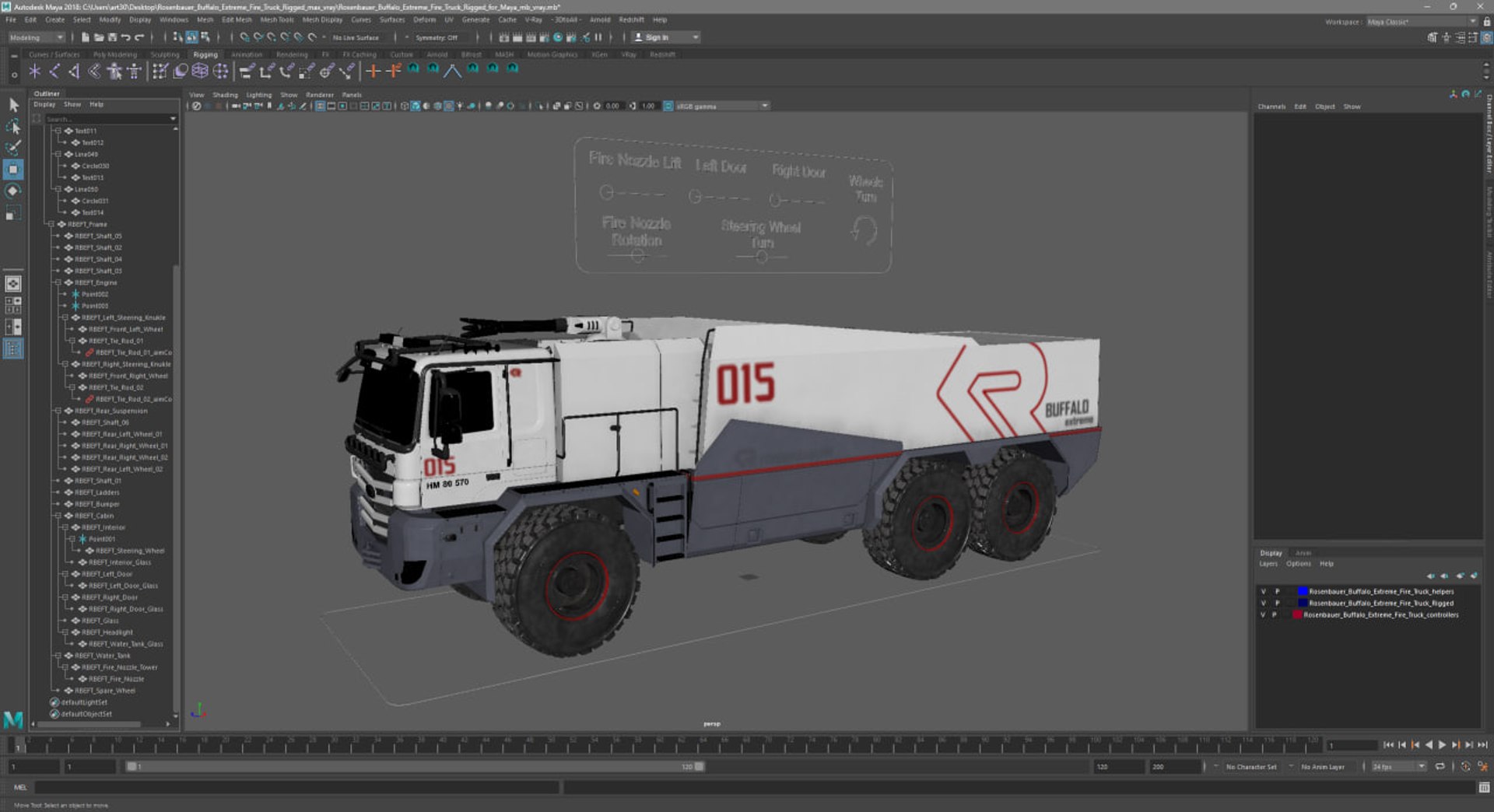Click the Save Scene icon
The width and height of the screenshot is (1494, 812).
click(112, 37)
